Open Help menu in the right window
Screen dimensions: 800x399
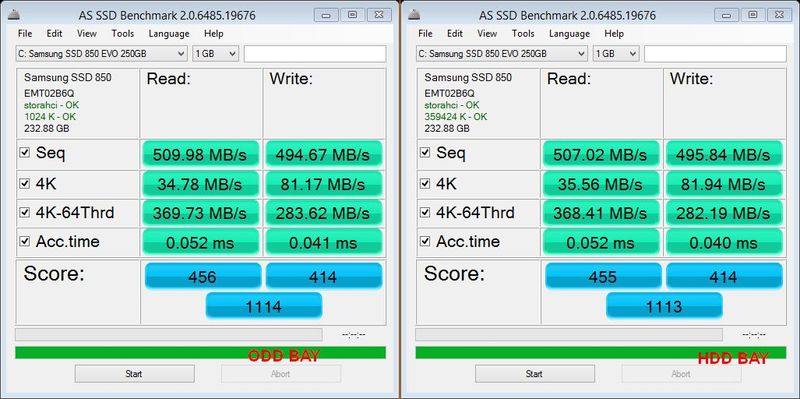coord(614,34)
